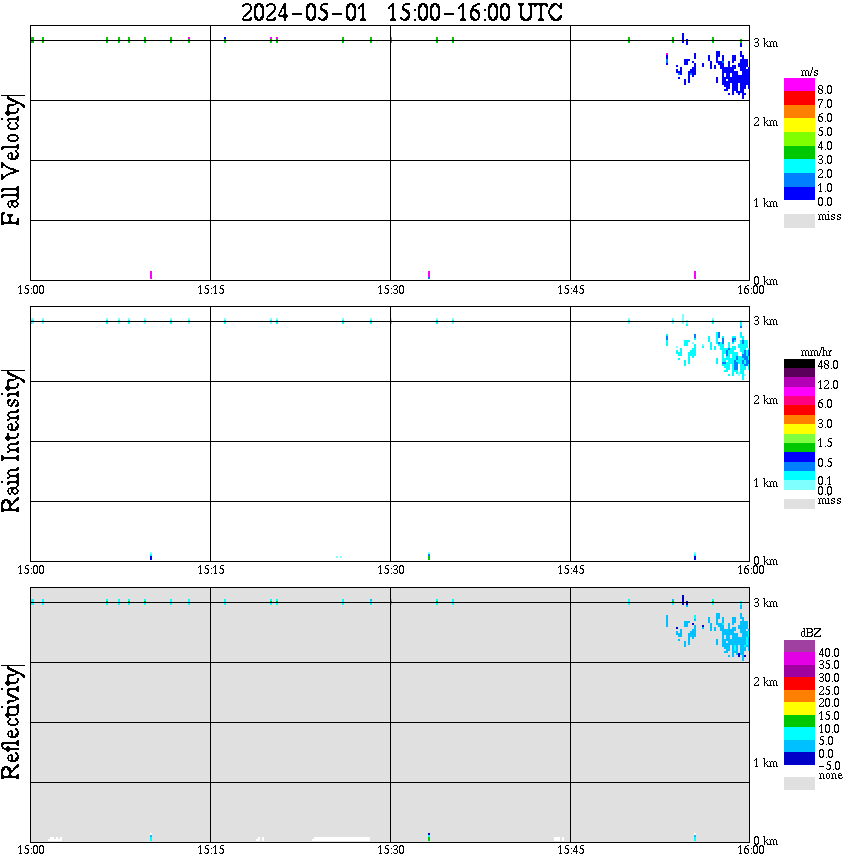
Task: Click the '3 km' height label of Fall Velocity panel
Action: (x=765, y=43)
